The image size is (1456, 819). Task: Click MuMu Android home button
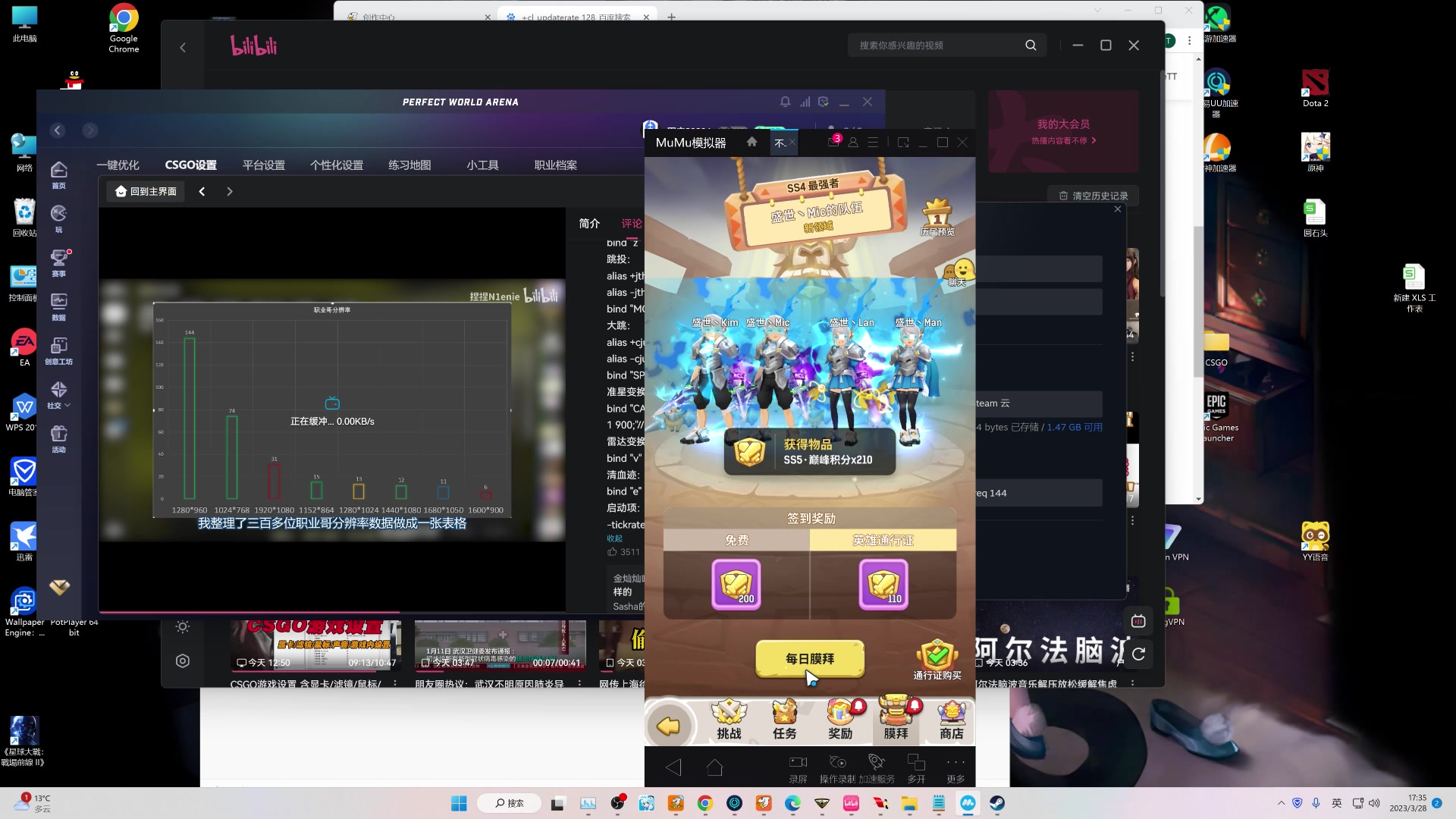click(714, 767)
